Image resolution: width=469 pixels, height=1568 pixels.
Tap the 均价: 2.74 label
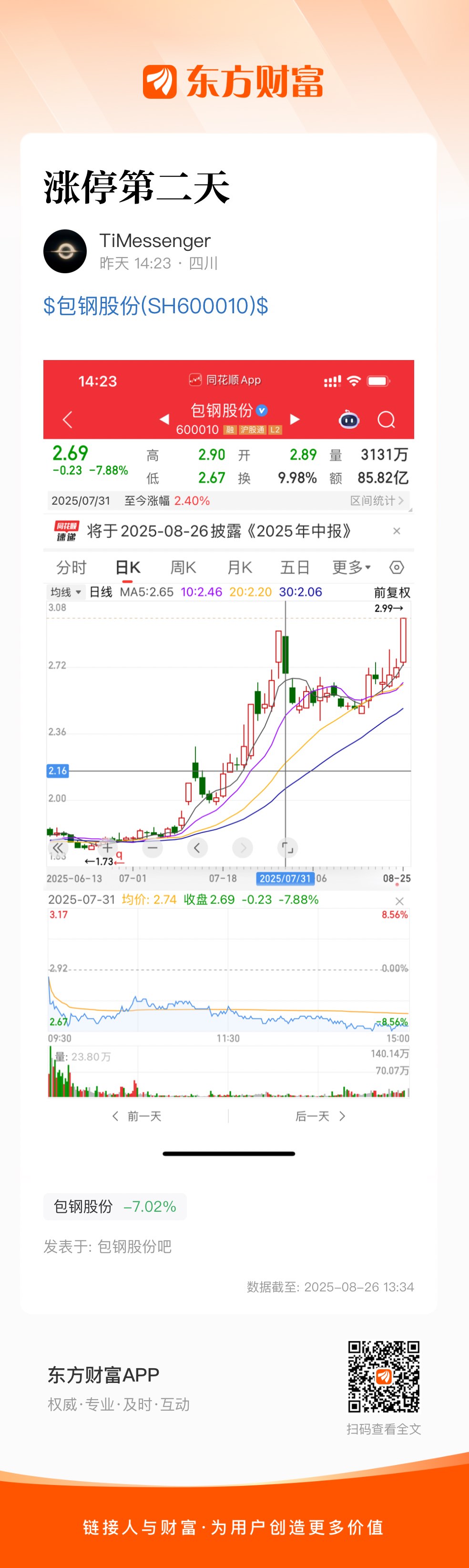149,900
